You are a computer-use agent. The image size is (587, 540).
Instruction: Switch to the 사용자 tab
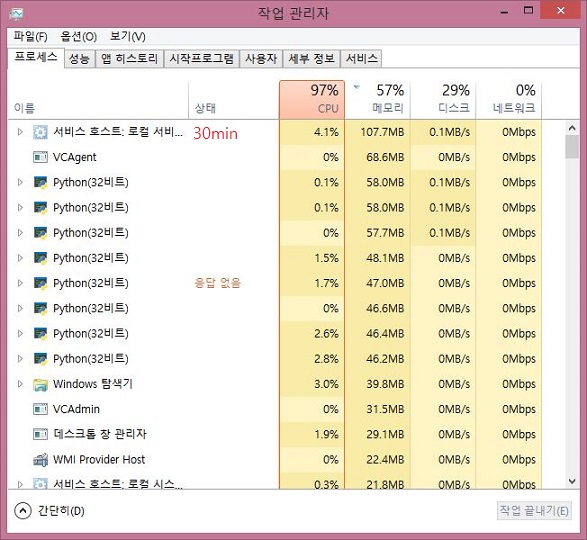click(261, 59)
